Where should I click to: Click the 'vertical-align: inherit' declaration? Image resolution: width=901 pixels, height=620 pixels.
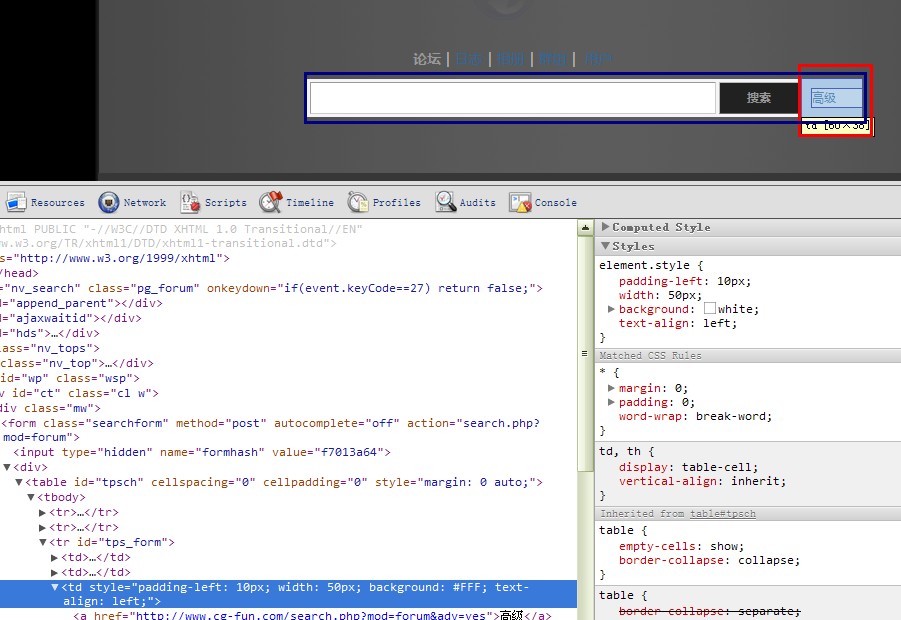click(702, 481)
